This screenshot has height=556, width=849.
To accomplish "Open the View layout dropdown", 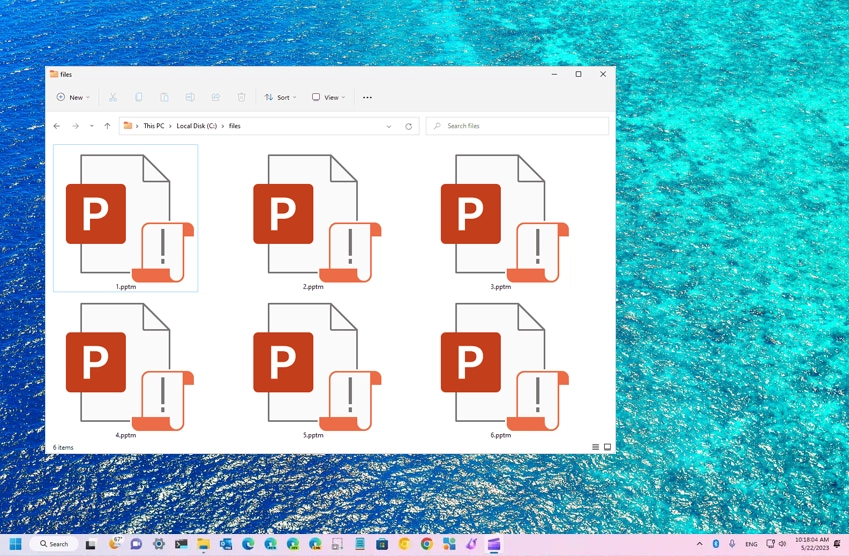I will [328, 97].
